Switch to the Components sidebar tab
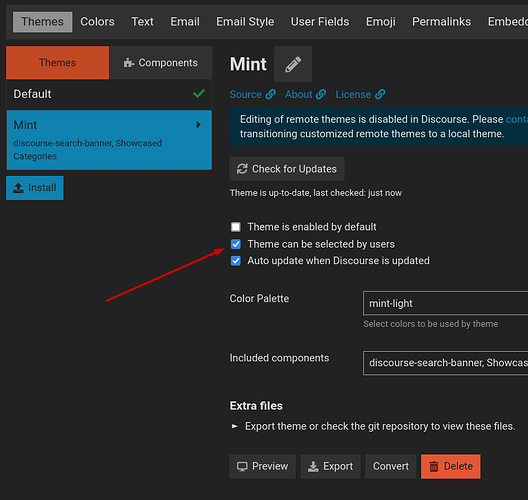The image size is (528, 500). pos(161,63)
